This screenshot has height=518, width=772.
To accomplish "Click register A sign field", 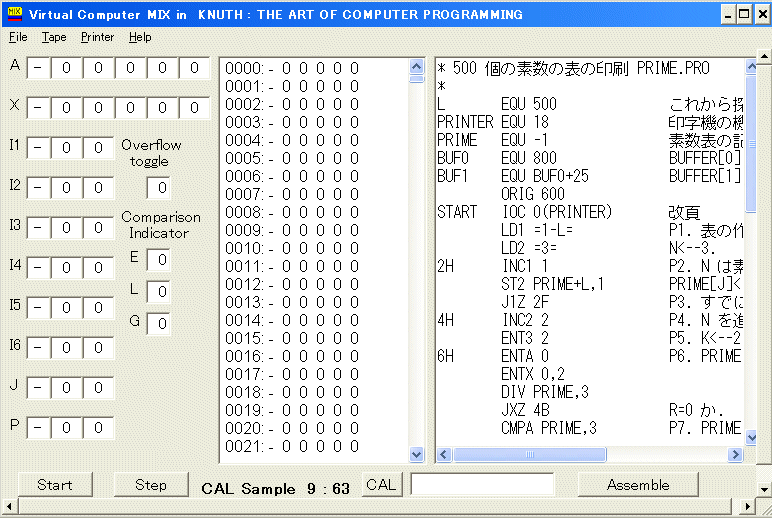I will 38,68.
